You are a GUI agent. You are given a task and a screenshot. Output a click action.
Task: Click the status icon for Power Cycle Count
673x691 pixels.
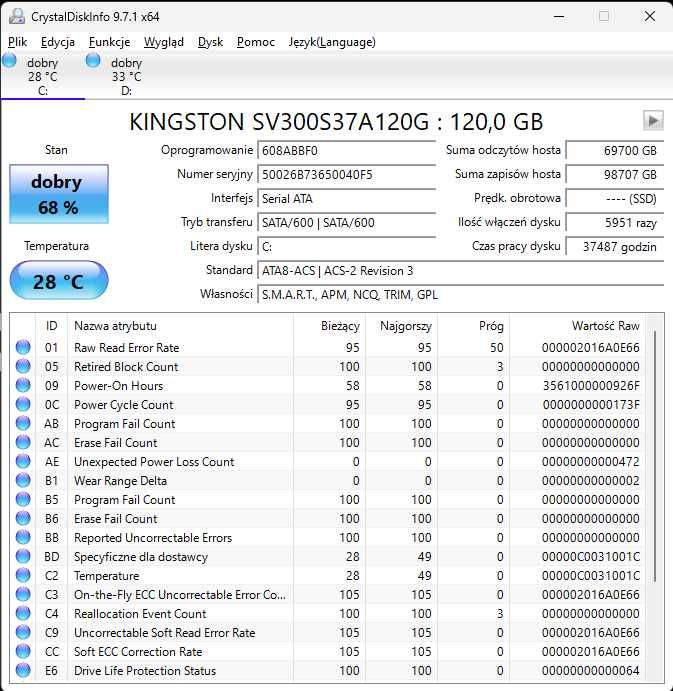click(x=23, y=404)
